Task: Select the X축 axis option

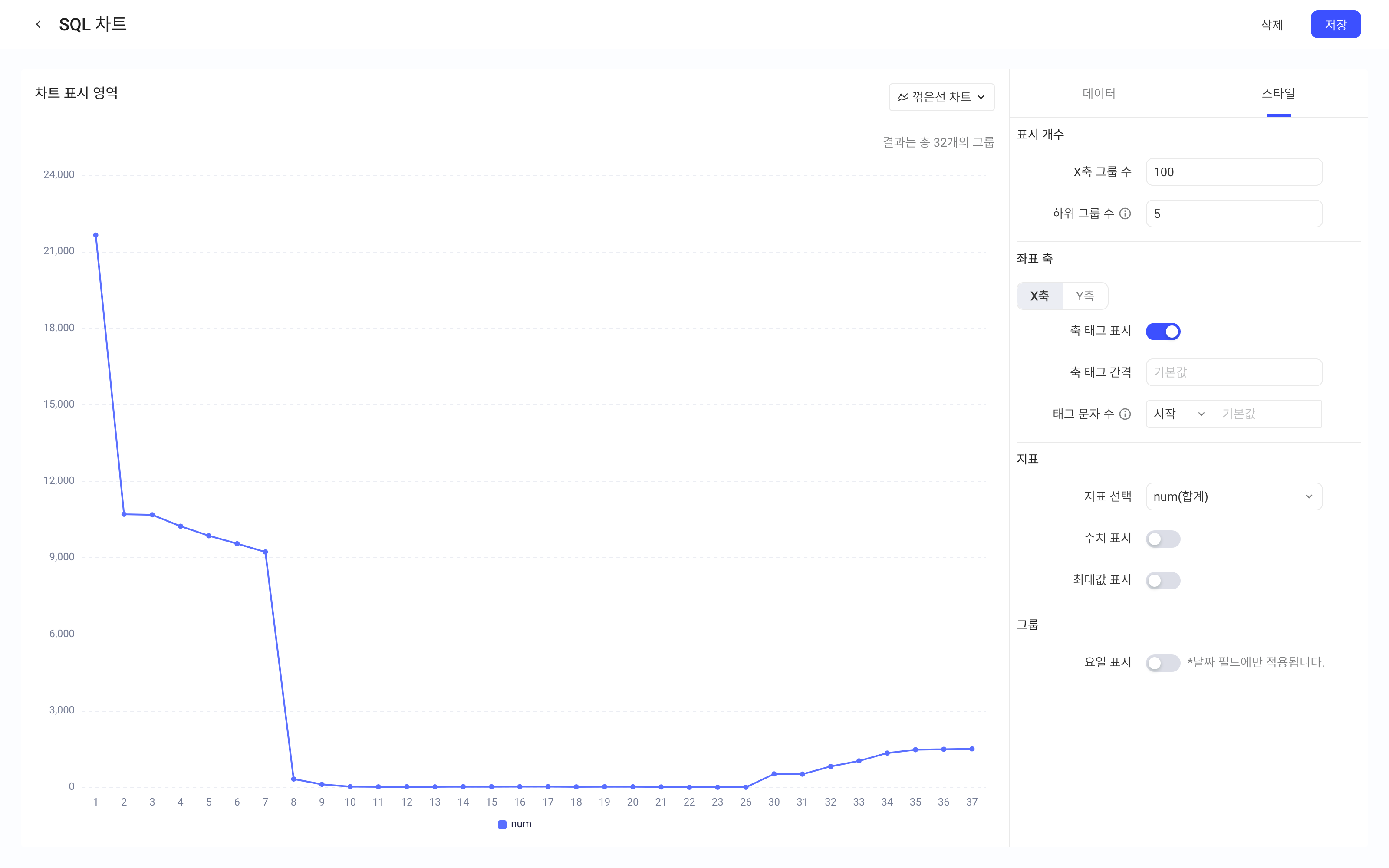Action: point(1040,296)
